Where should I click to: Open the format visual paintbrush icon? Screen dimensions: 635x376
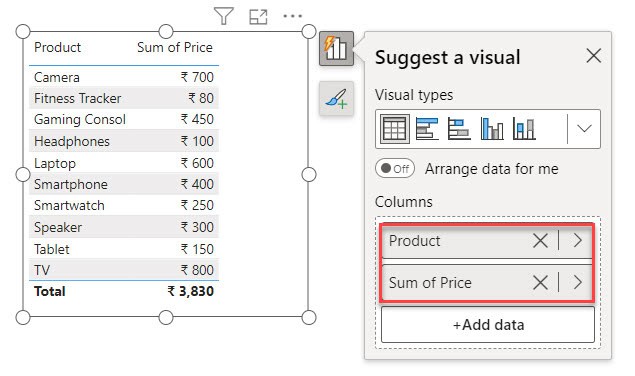(336, 98)
